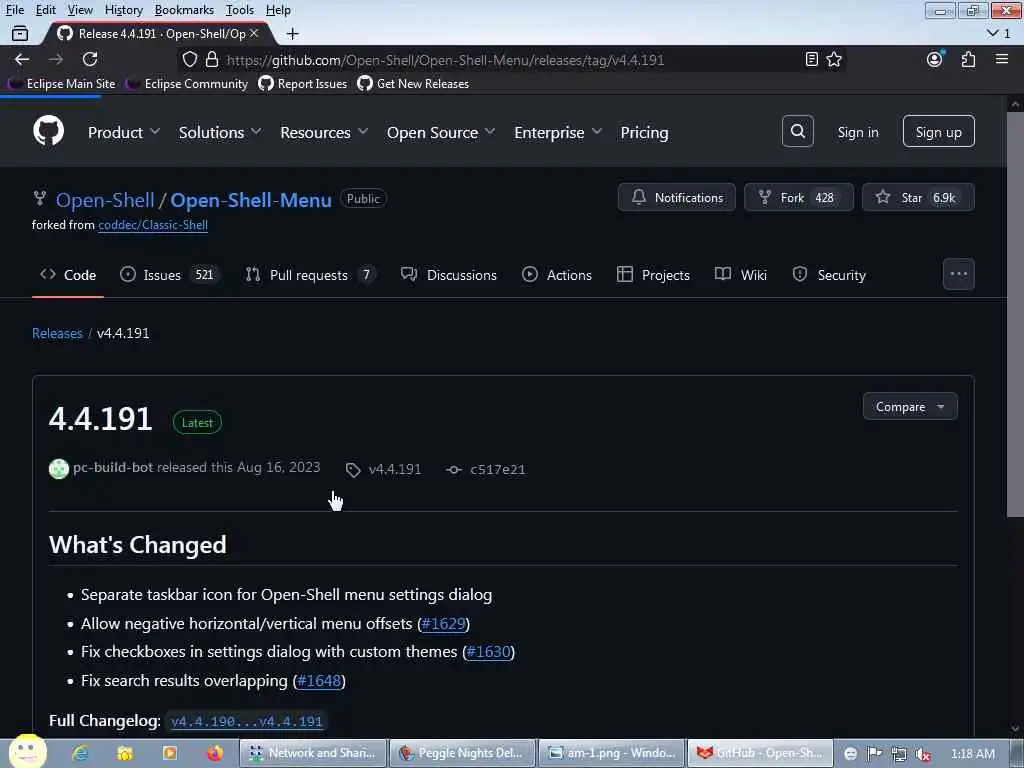Screen dimensions: 1024x768
Task: Expand the Resources dropdown menu
Action: [x=324, y=132]
